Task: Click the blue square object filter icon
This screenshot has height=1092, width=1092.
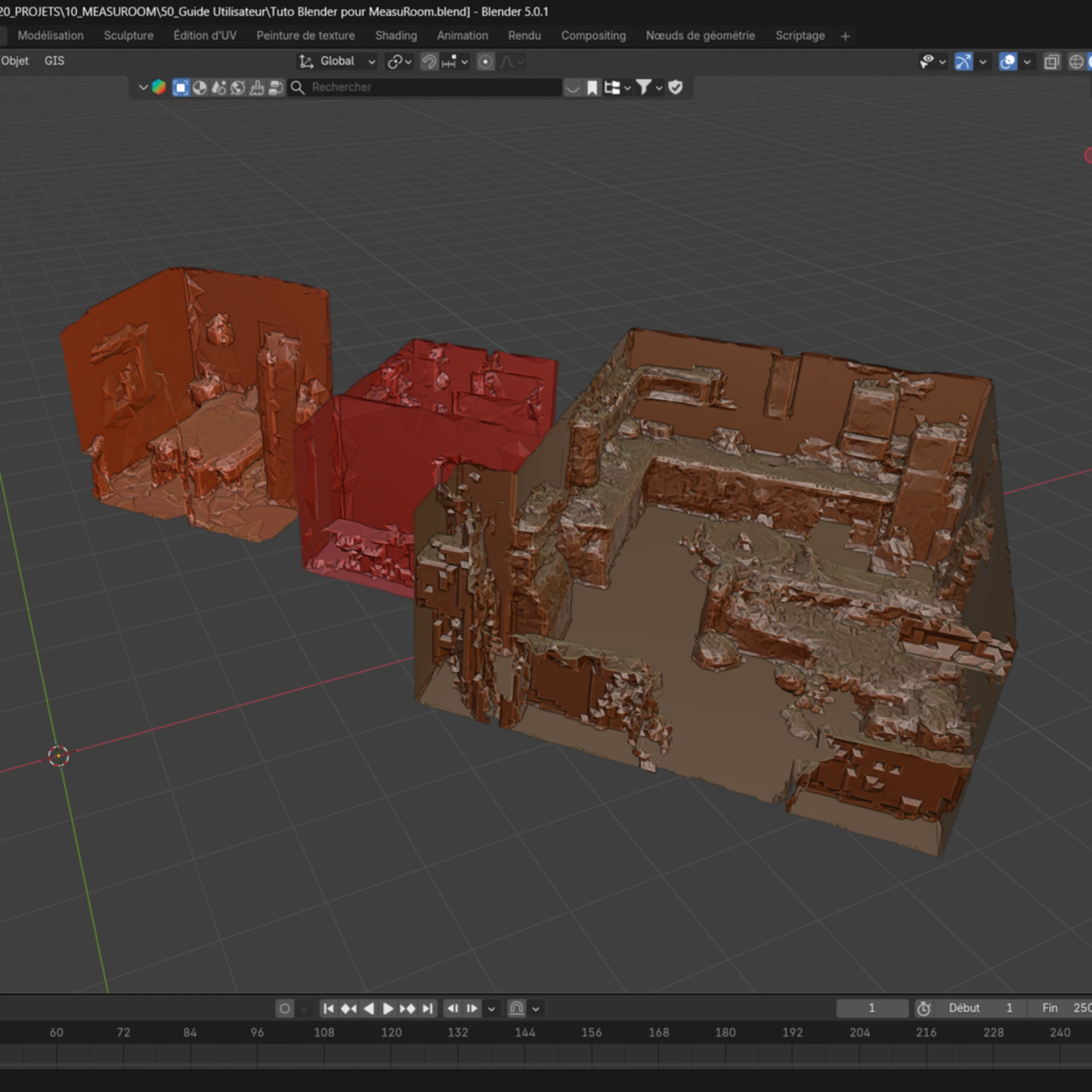Action: pyautogui.click(x=180, y=88)
